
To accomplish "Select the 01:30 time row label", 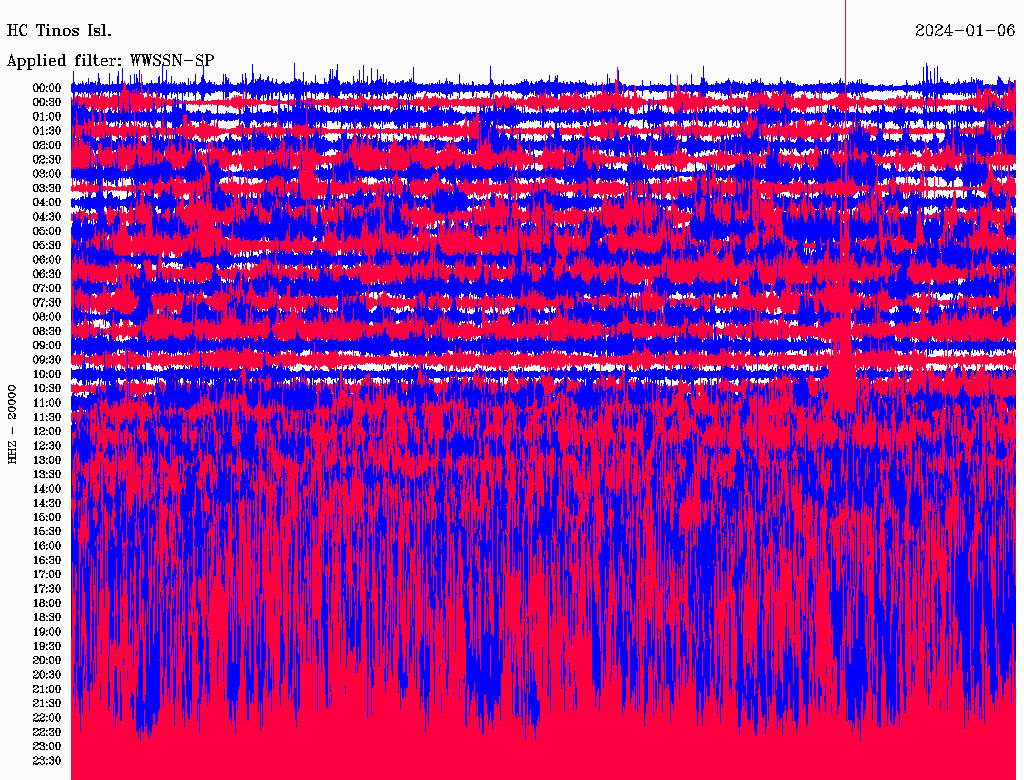I will point(47,131).
